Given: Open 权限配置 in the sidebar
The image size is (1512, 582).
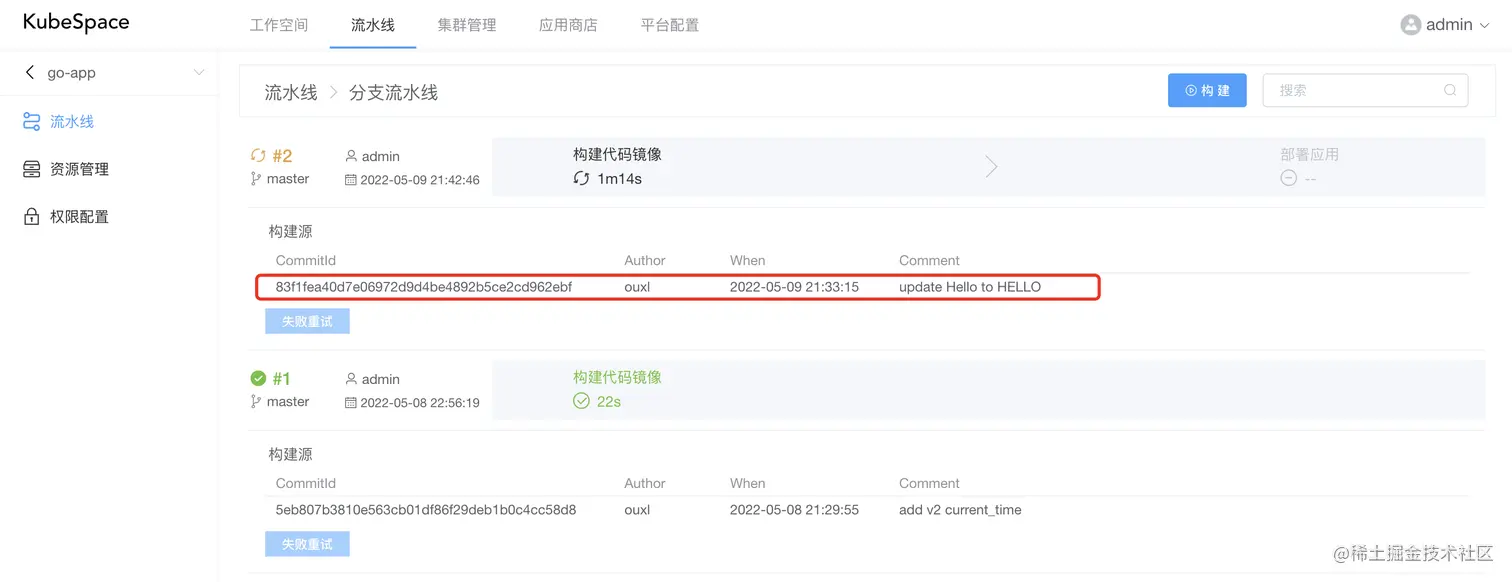Looking at the screenshot, I should tap(80, 216).
